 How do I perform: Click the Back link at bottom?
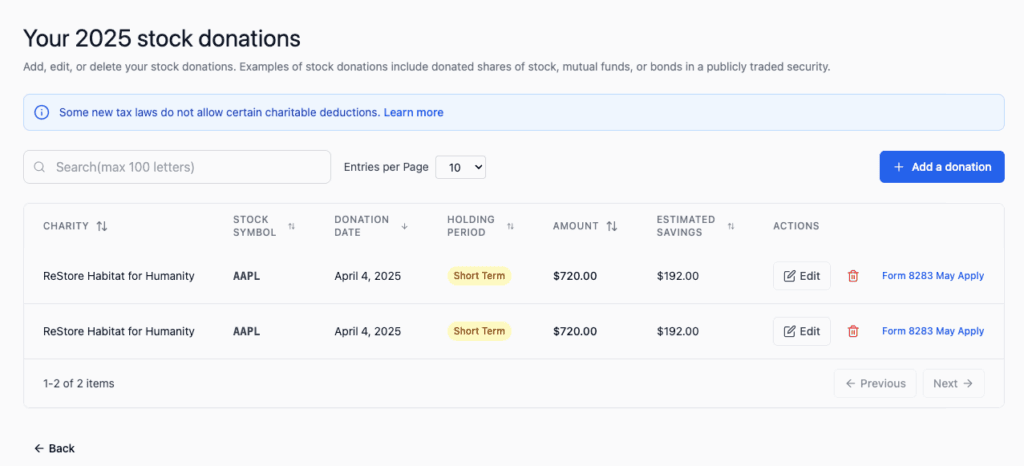pos(54,448)
